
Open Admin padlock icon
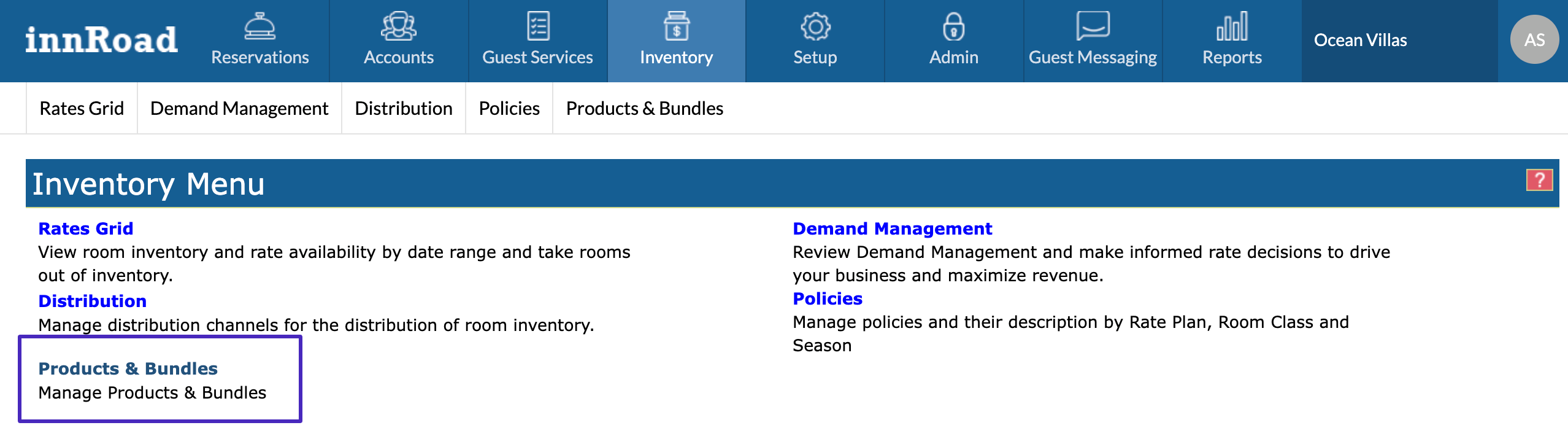click(954, 26)
